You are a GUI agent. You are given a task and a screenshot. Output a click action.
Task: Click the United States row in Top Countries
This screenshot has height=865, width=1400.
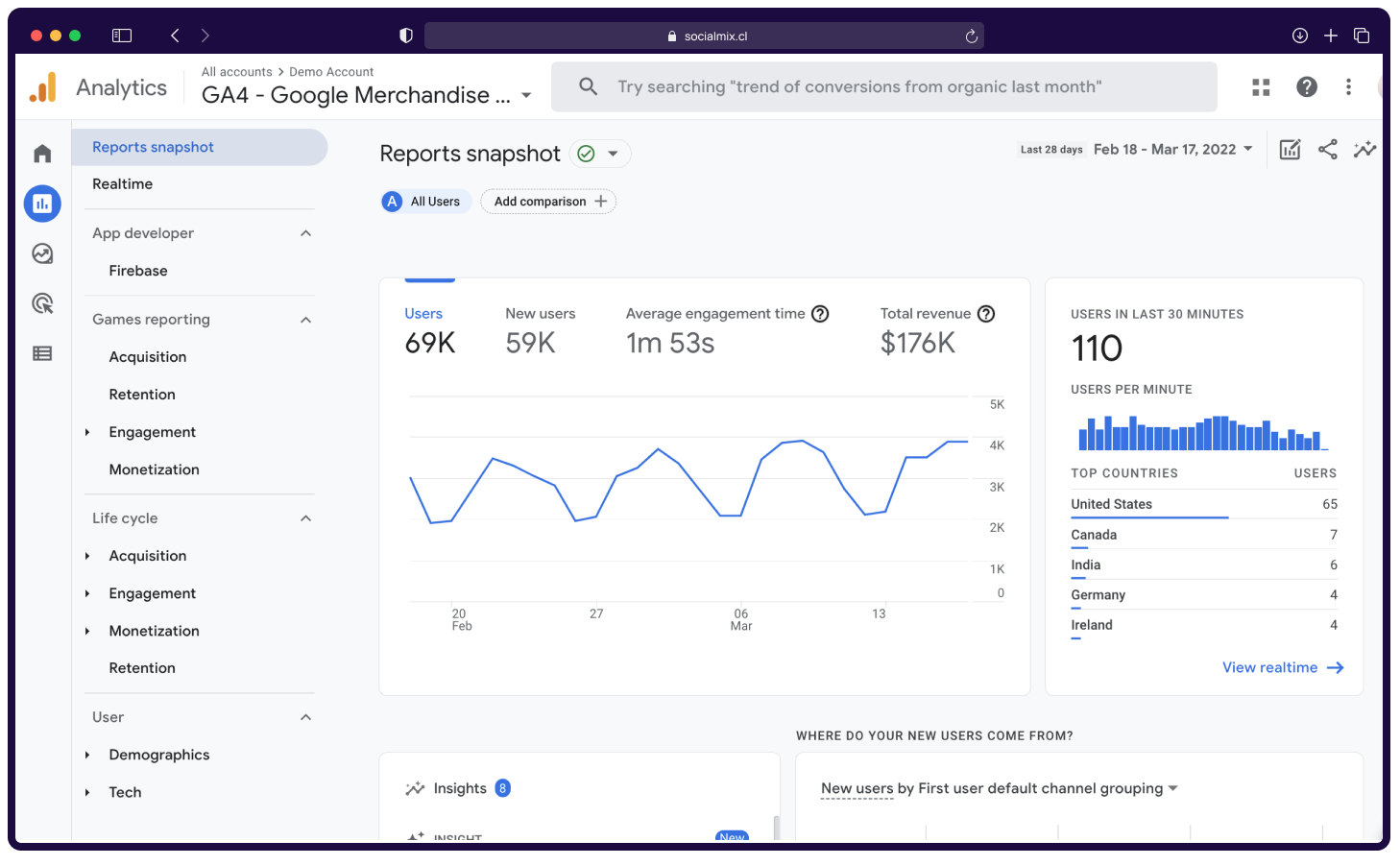(x=1204, y=505)
